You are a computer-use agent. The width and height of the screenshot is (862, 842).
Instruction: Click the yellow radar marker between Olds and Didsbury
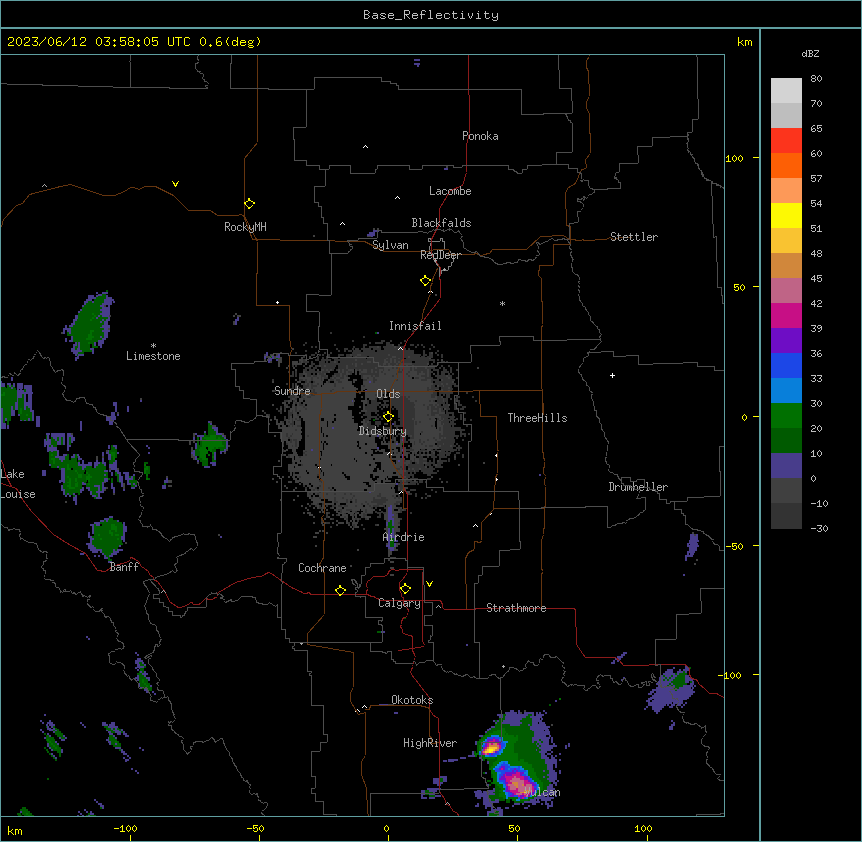pyautogui.click(x=388, y=417)
